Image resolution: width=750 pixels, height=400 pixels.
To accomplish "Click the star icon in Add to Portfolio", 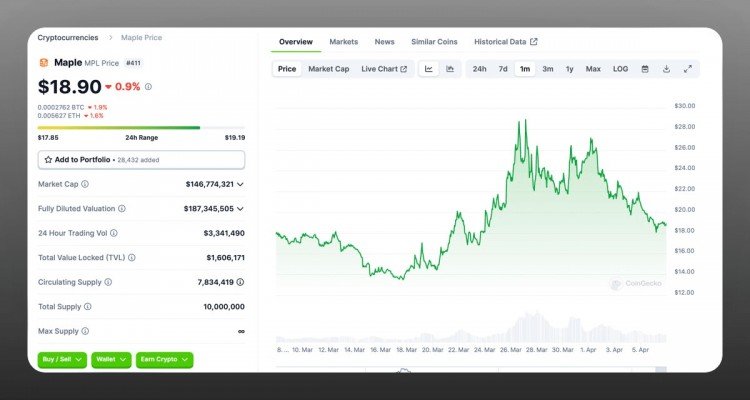I will coord(48,160).
